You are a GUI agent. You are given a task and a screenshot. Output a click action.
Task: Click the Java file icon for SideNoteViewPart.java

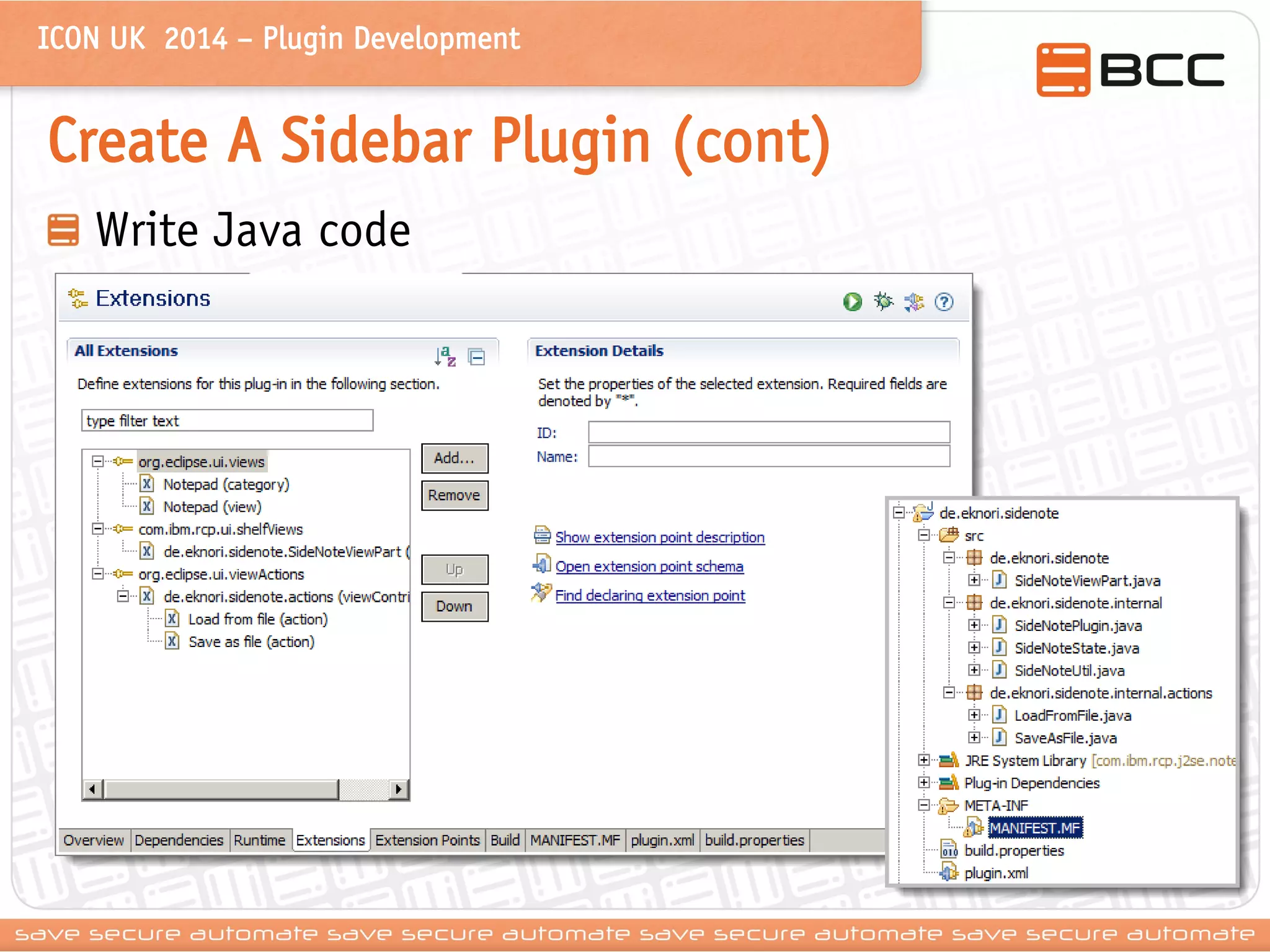pyautogui.click(x=999, y=580)
